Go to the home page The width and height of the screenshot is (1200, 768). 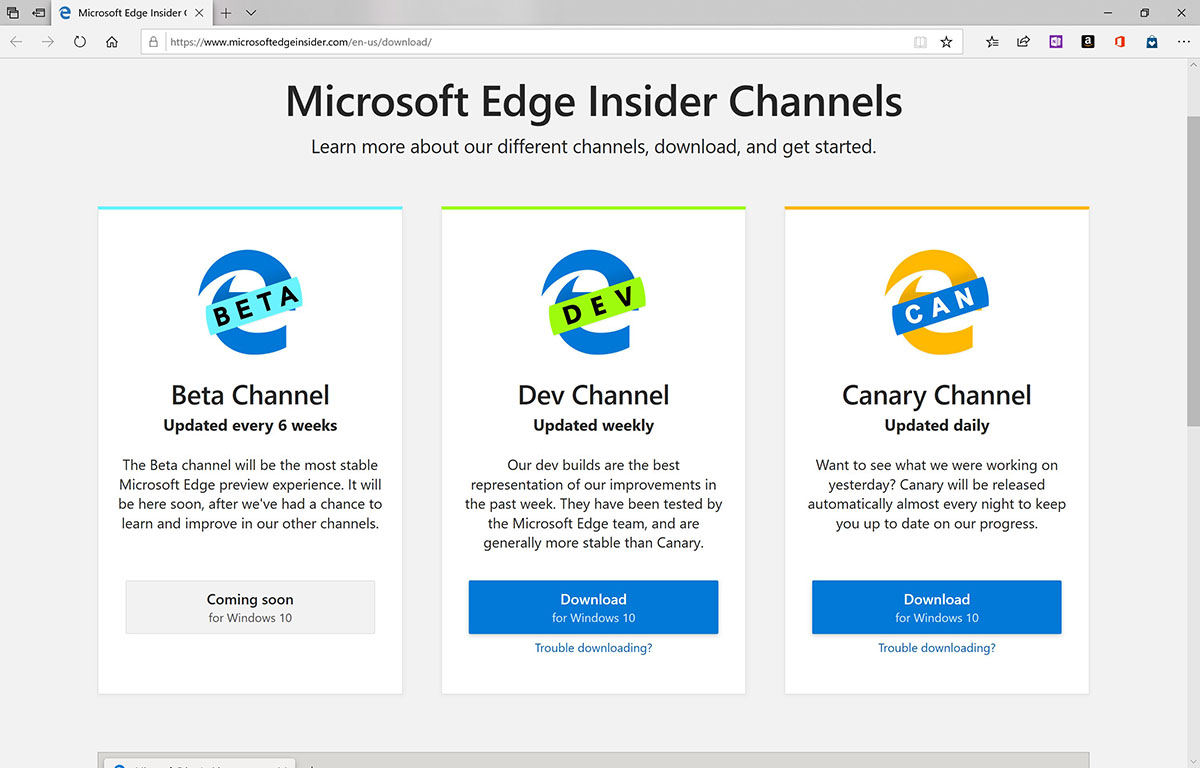coord(112,42)
